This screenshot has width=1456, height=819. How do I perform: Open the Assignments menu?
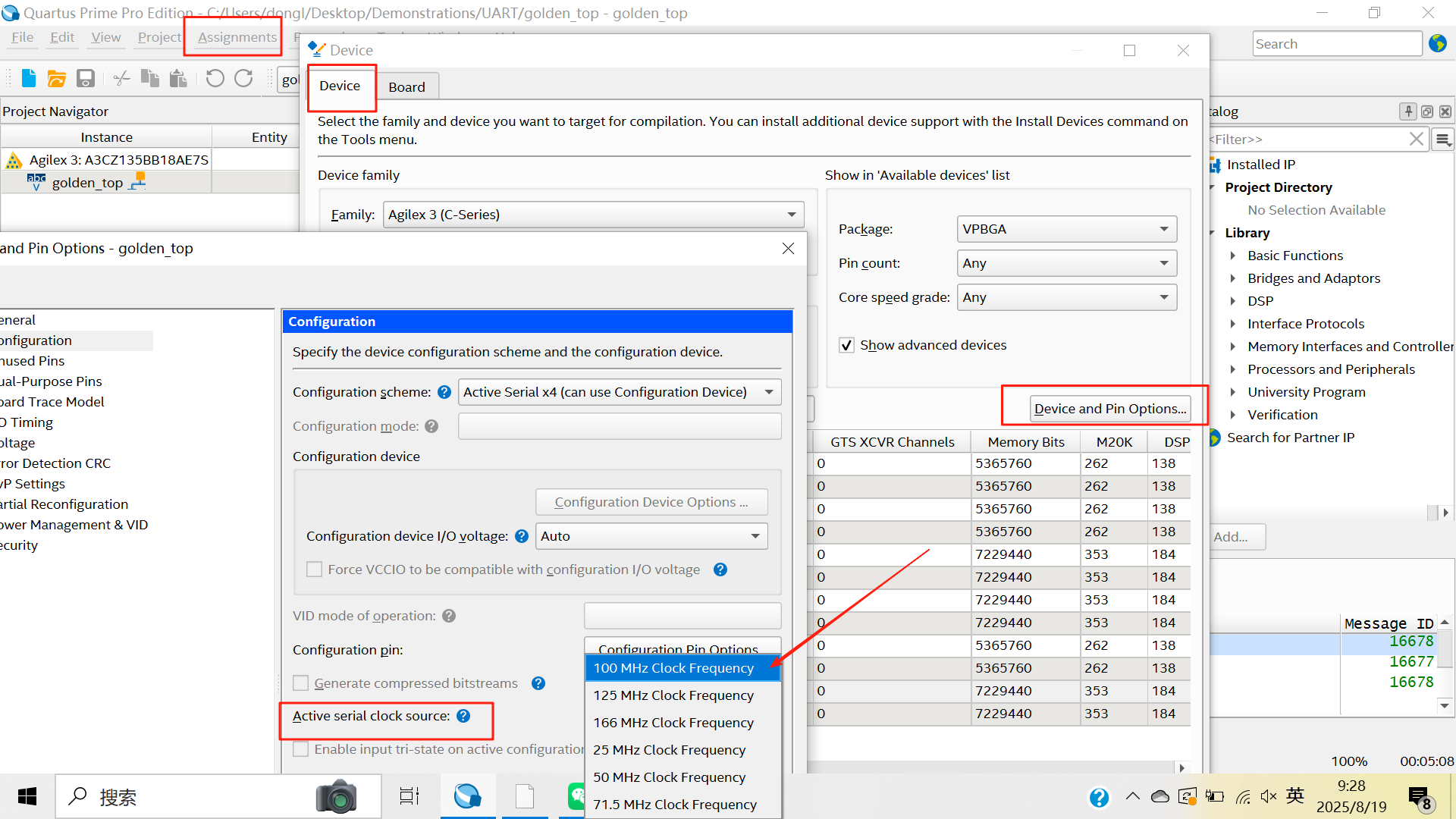tap(237, 37)
